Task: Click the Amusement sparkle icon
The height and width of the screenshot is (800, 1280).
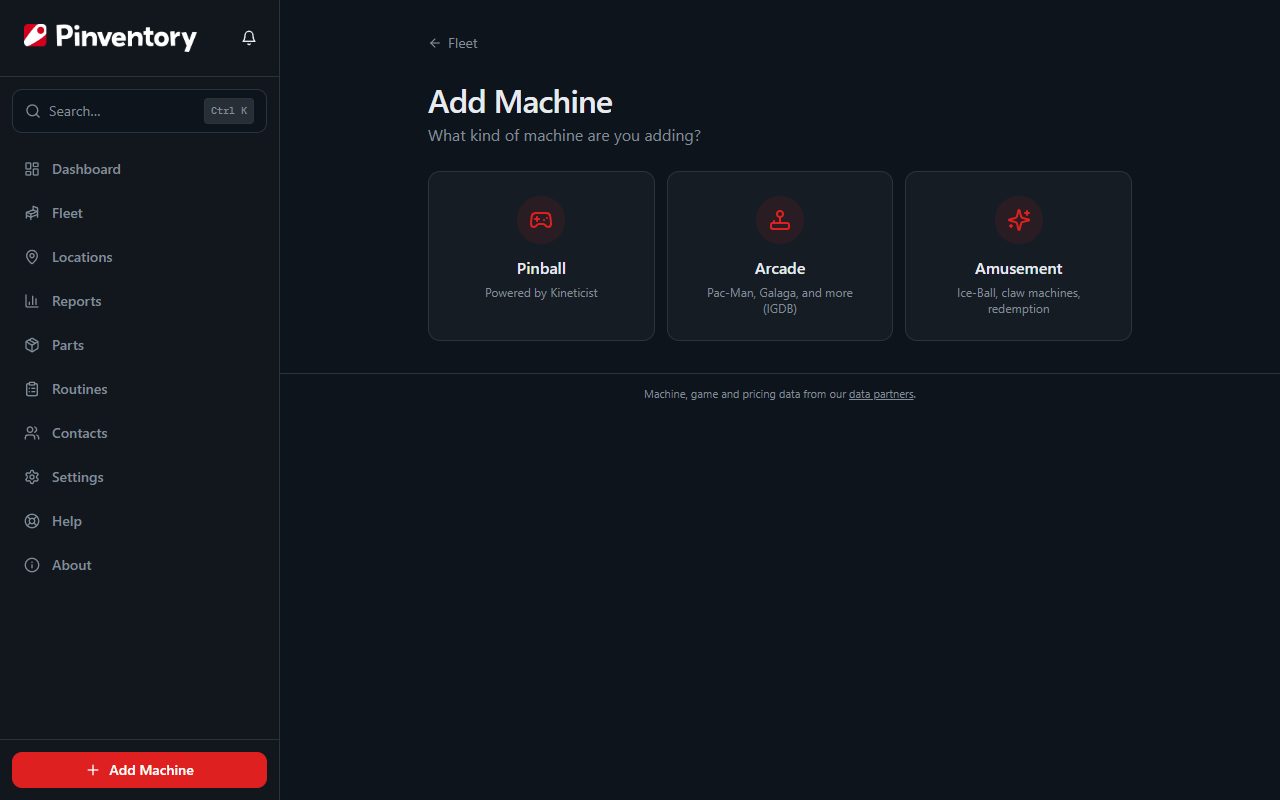Action: pos(1018,220)
